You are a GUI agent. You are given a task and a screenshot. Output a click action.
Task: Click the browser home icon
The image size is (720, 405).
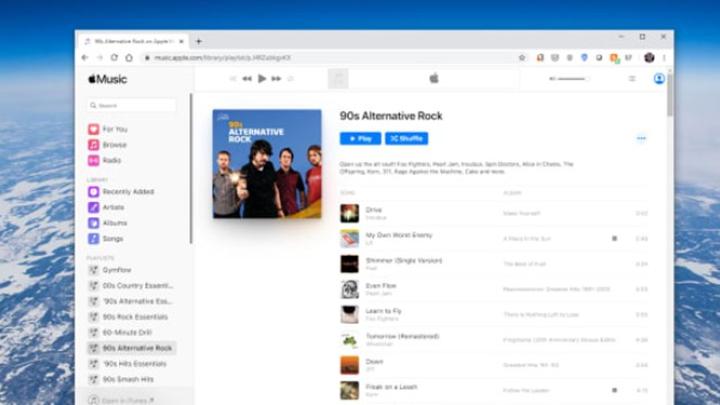129,57
